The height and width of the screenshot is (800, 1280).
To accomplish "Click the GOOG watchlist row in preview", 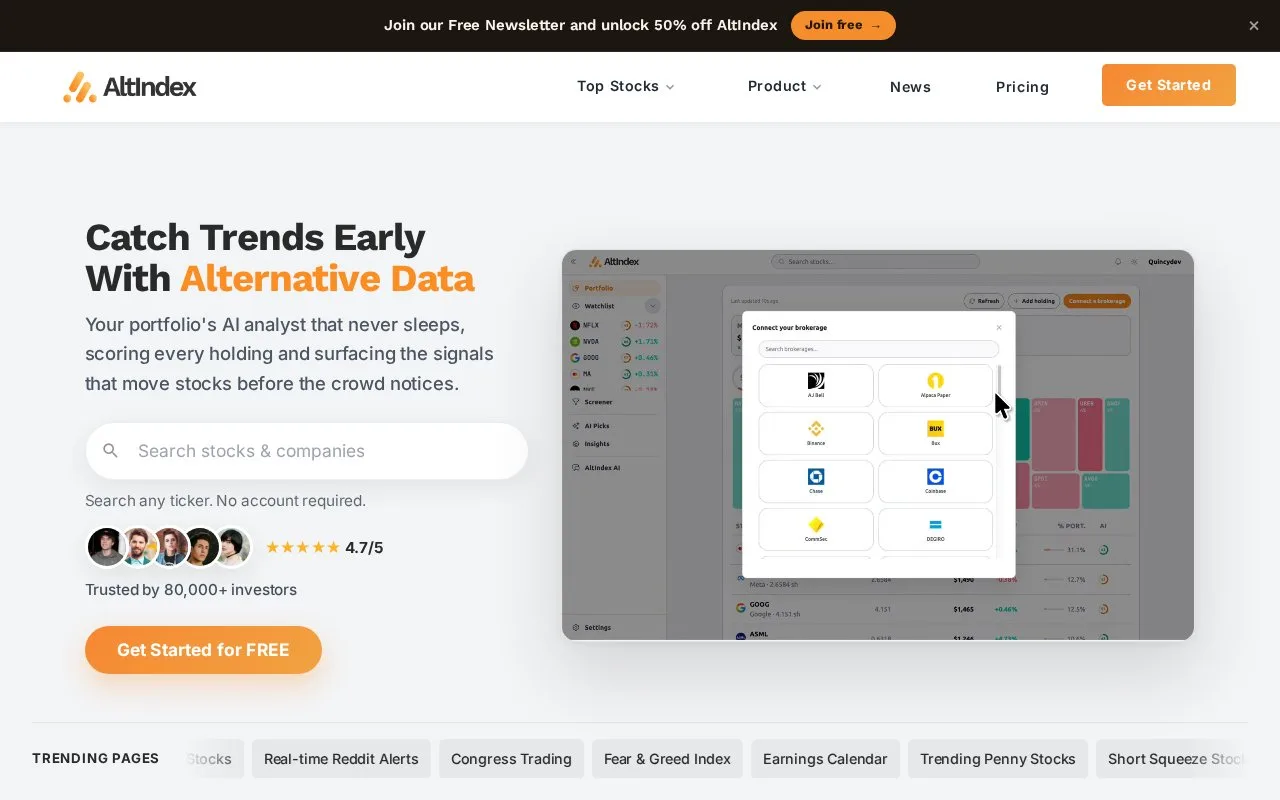I will pyautogui.click(x=614, y=357).
